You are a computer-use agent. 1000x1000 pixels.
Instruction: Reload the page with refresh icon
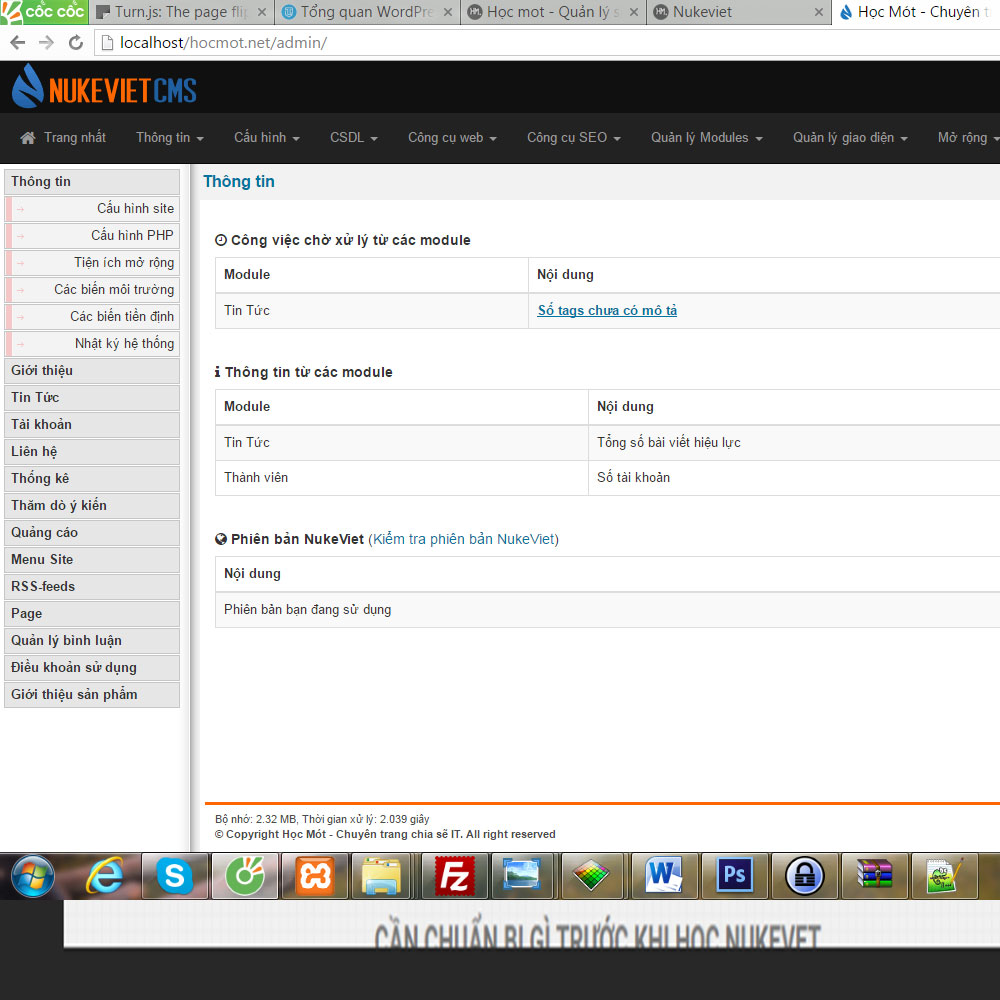(76, 43)
